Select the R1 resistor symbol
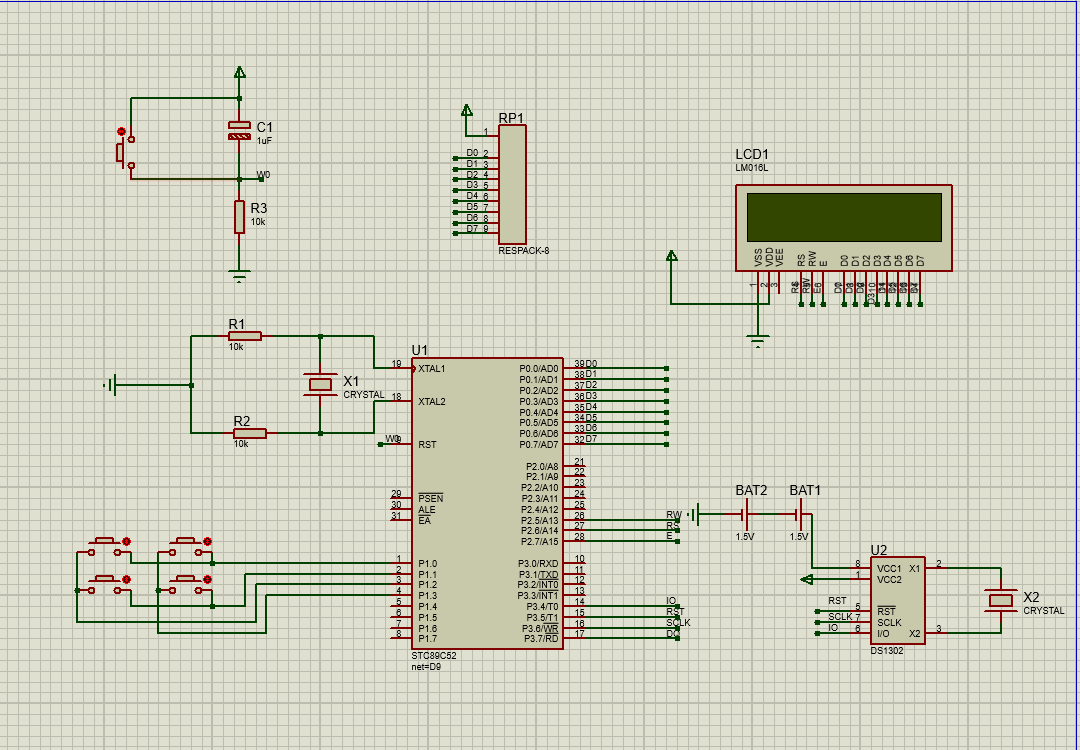The height and width of the screenshot is (750, 1080). coord(245,336)
